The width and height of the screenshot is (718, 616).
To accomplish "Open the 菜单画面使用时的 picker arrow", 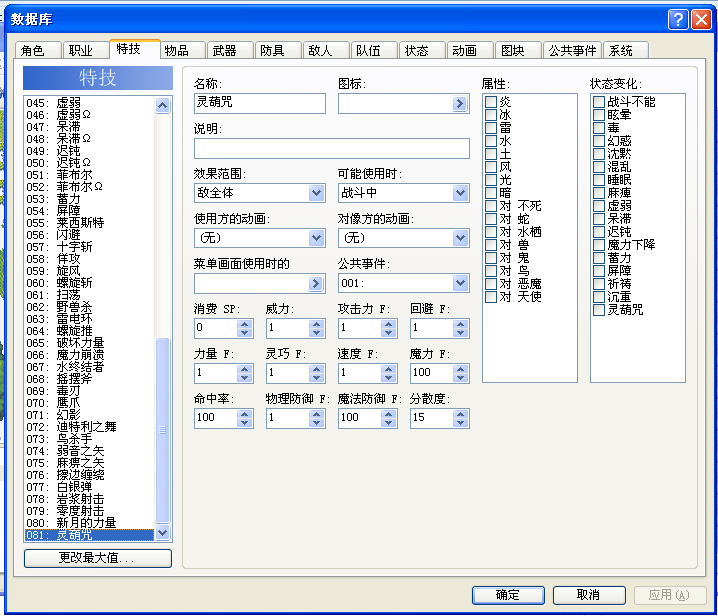I will click(315, 283).
